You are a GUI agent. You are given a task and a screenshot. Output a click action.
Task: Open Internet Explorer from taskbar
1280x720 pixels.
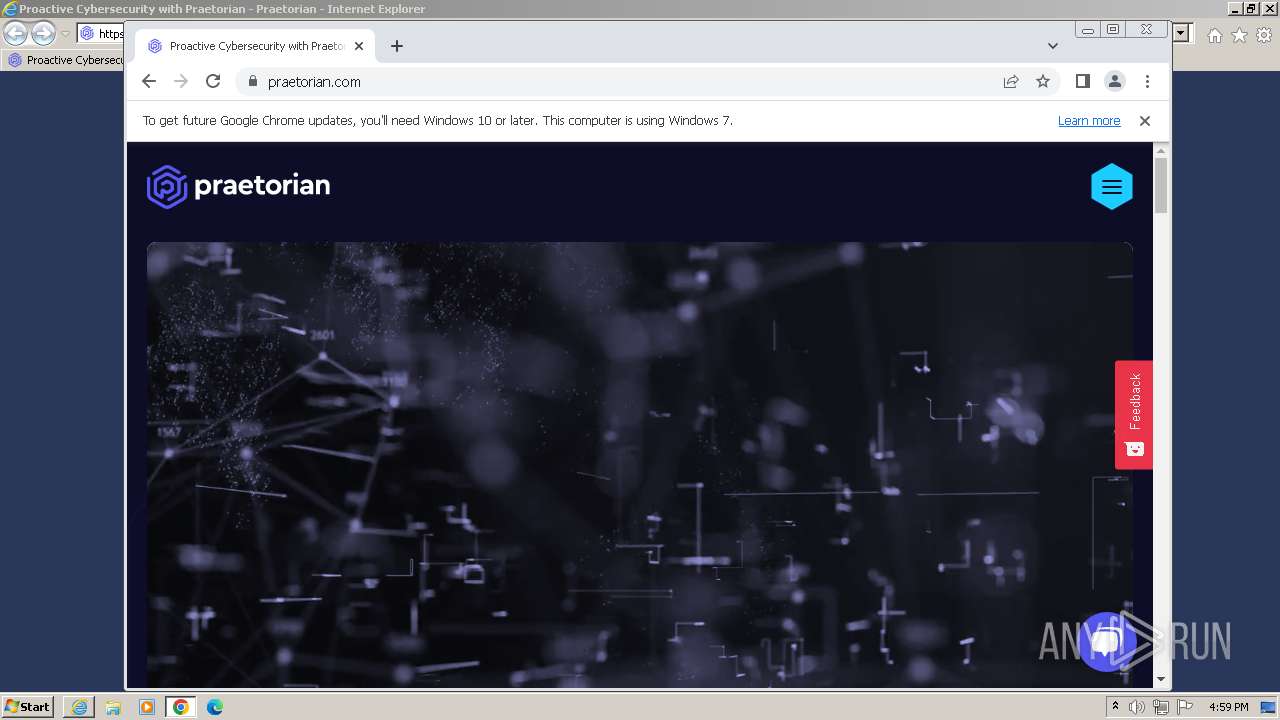pyautogui.click(x=79, y=707)
